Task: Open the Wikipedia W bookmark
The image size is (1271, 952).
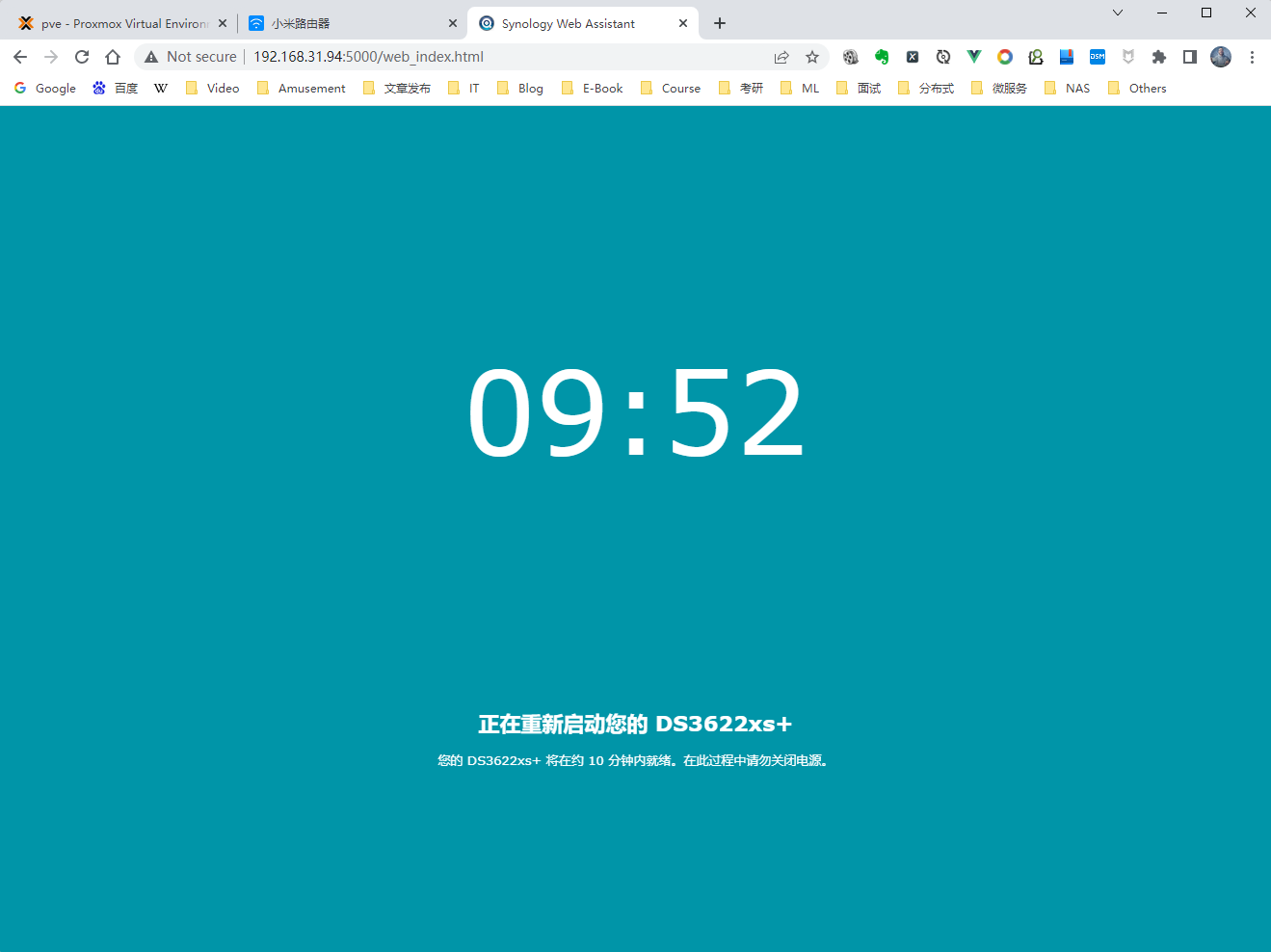Action: (161, 88)
